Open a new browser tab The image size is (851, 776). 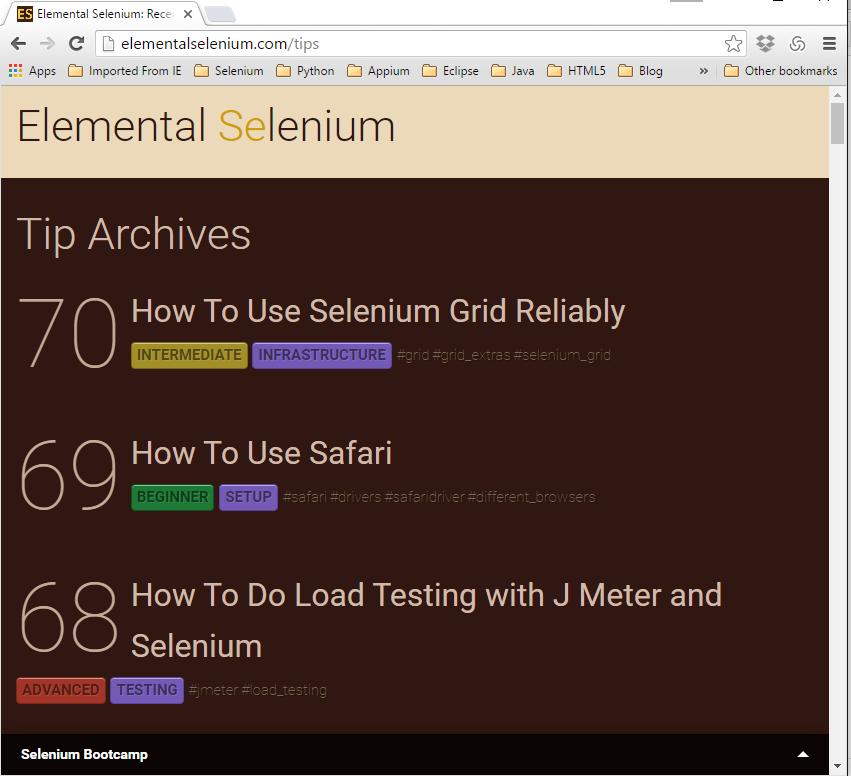[218, 14]
